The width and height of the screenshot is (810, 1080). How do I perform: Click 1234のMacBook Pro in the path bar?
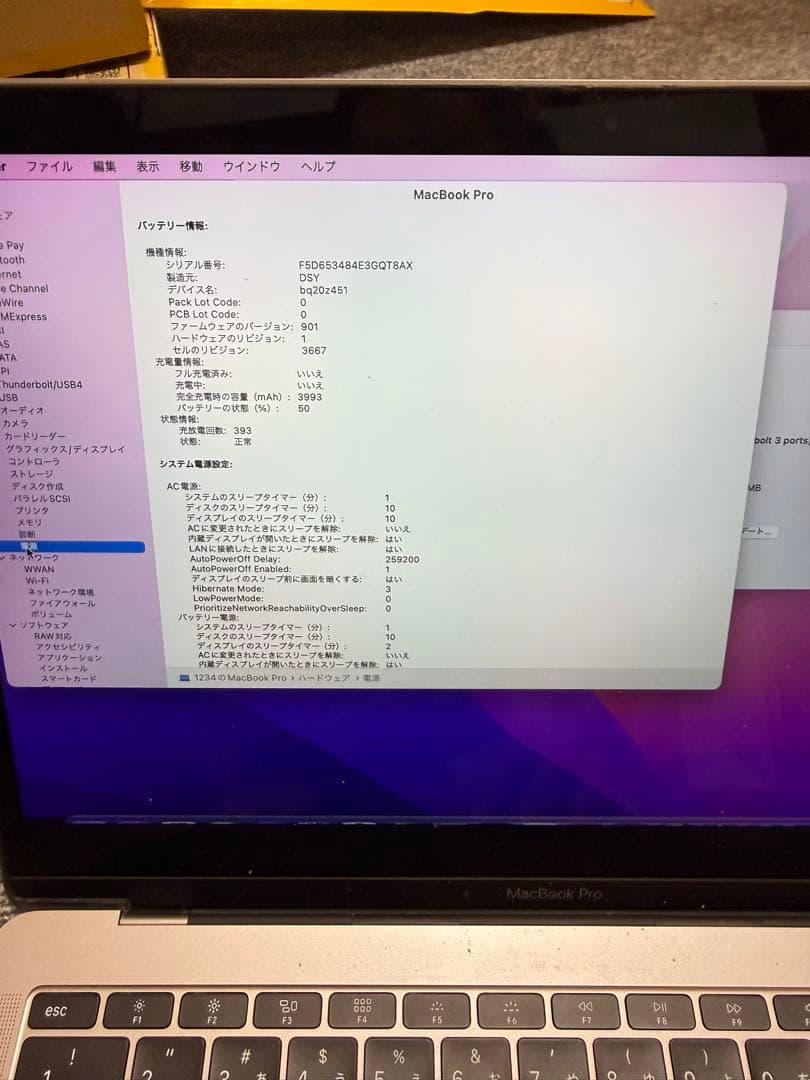pyautogui.click(x=240, y=678)
